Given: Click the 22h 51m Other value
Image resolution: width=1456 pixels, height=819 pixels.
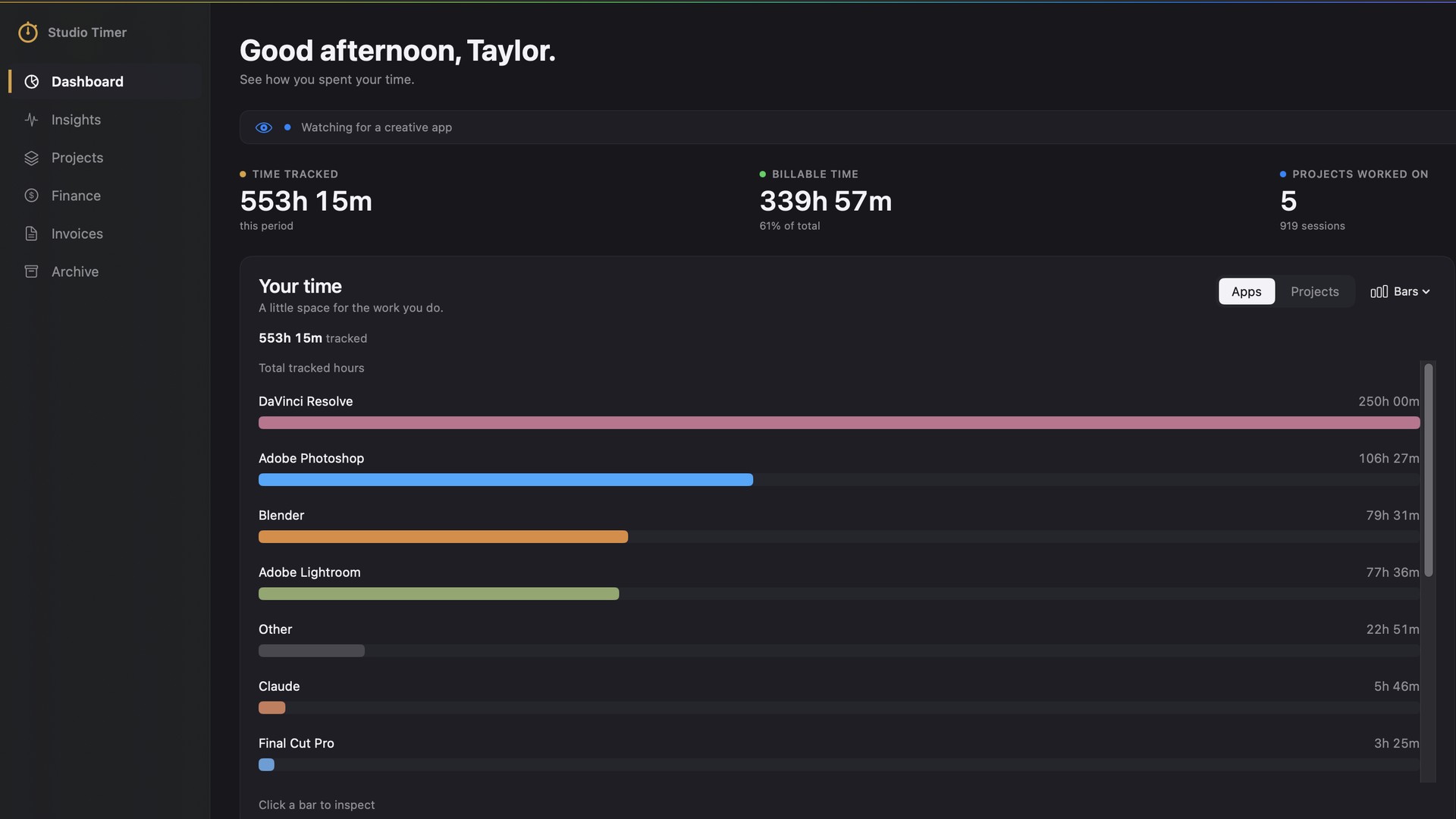Looking at the screenshot, I should click(1392, 629).
